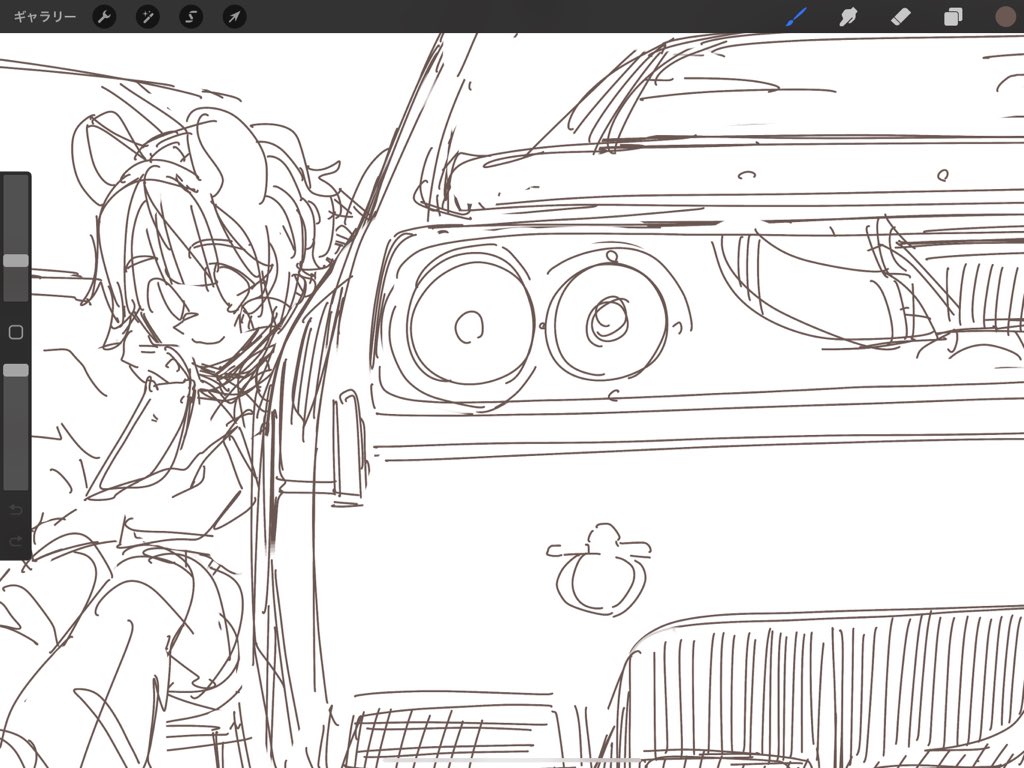Image resolution: width=1024 pixels, height=768 pixels.
Task: Select the Smudge tool
Action: pos(848,16)
